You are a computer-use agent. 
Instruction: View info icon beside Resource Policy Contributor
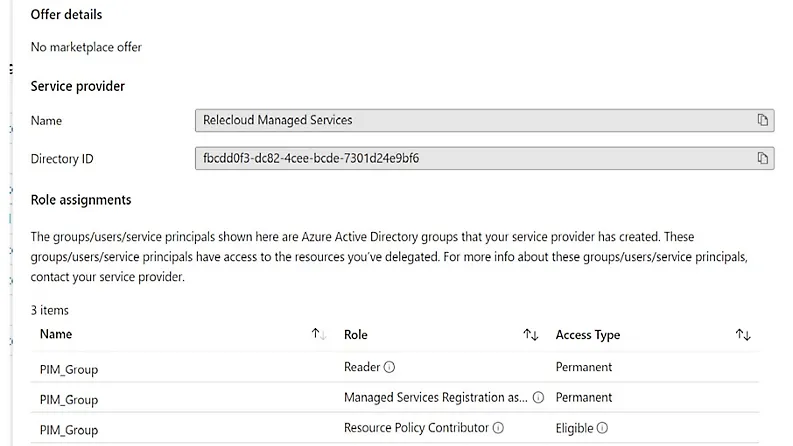pyautogui.click(x=498, y=428)
